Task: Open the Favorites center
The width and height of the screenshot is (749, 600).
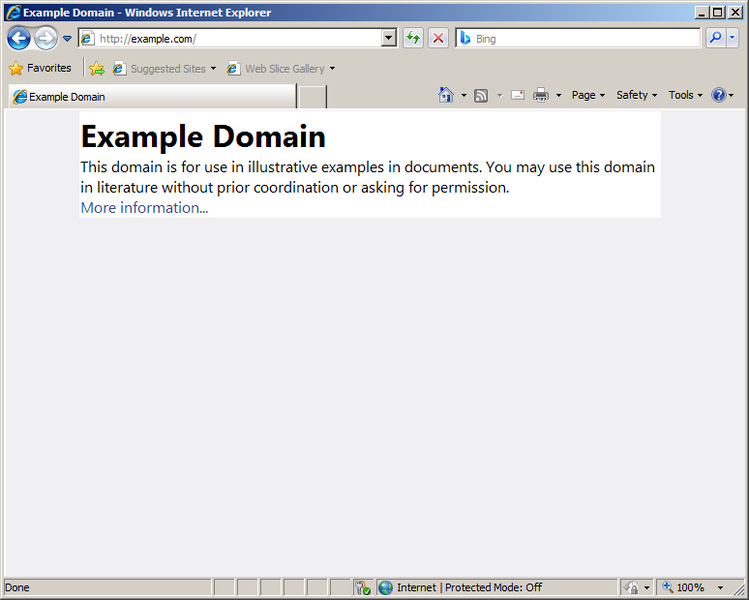Action: click(40, 68)
